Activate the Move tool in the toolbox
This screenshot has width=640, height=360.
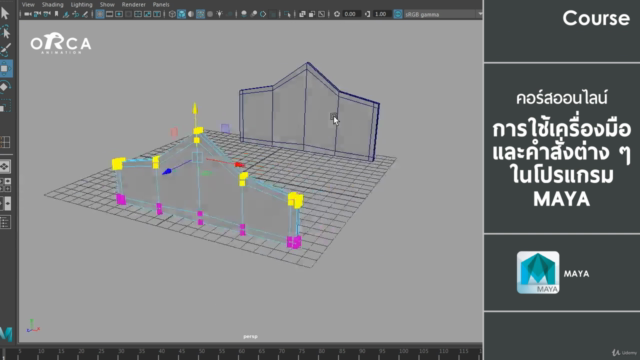(x=6, y=69)
